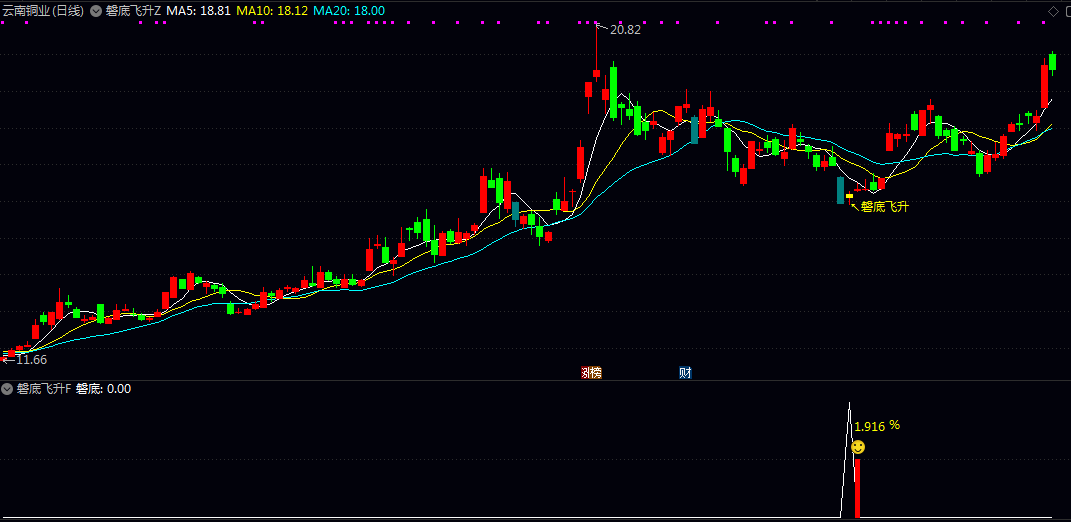Click the tall red candle at 20.82 peak
The height and width of the screenshot is (522, 1071).
coord(596,73)
